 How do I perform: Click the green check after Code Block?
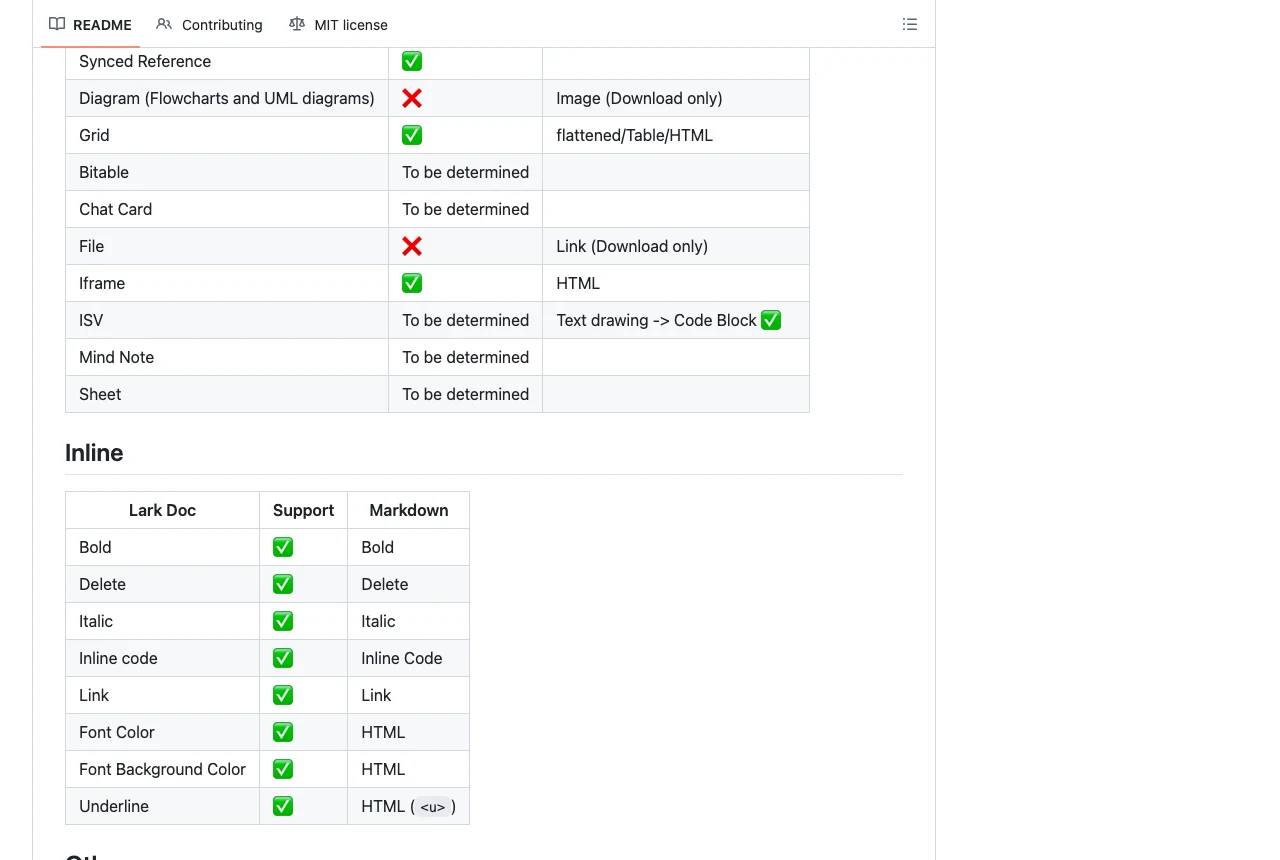[x=771, y=320]
